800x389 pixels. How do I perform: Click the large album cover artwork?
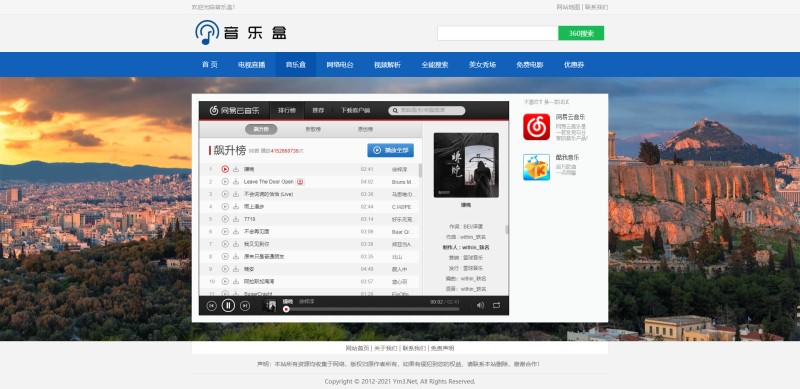tap(466, 165)
